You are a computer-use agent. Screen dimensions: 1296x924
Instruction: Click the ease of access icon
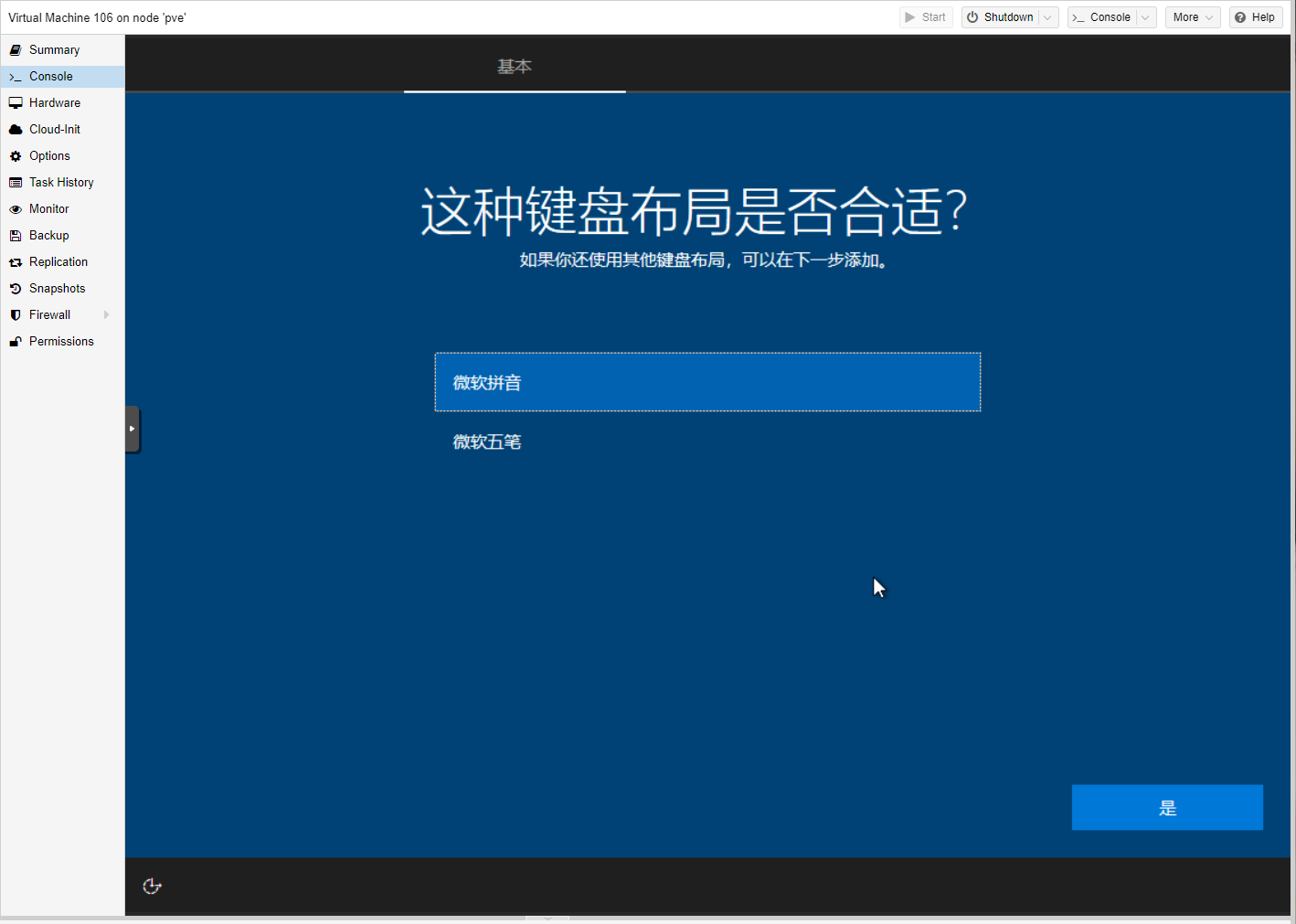(153, 887)
